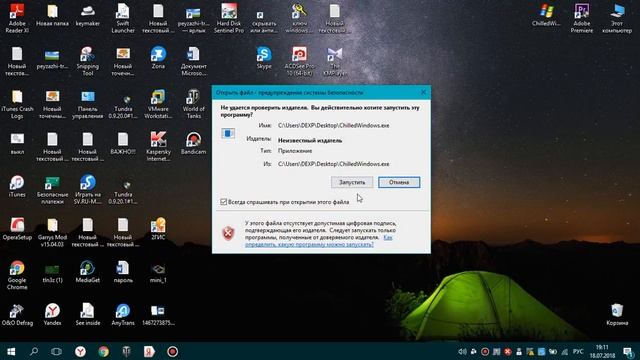Select the iTunes Crash Logs folder
This screenshot has height=360, width=640.
click(x=17, y=104)
